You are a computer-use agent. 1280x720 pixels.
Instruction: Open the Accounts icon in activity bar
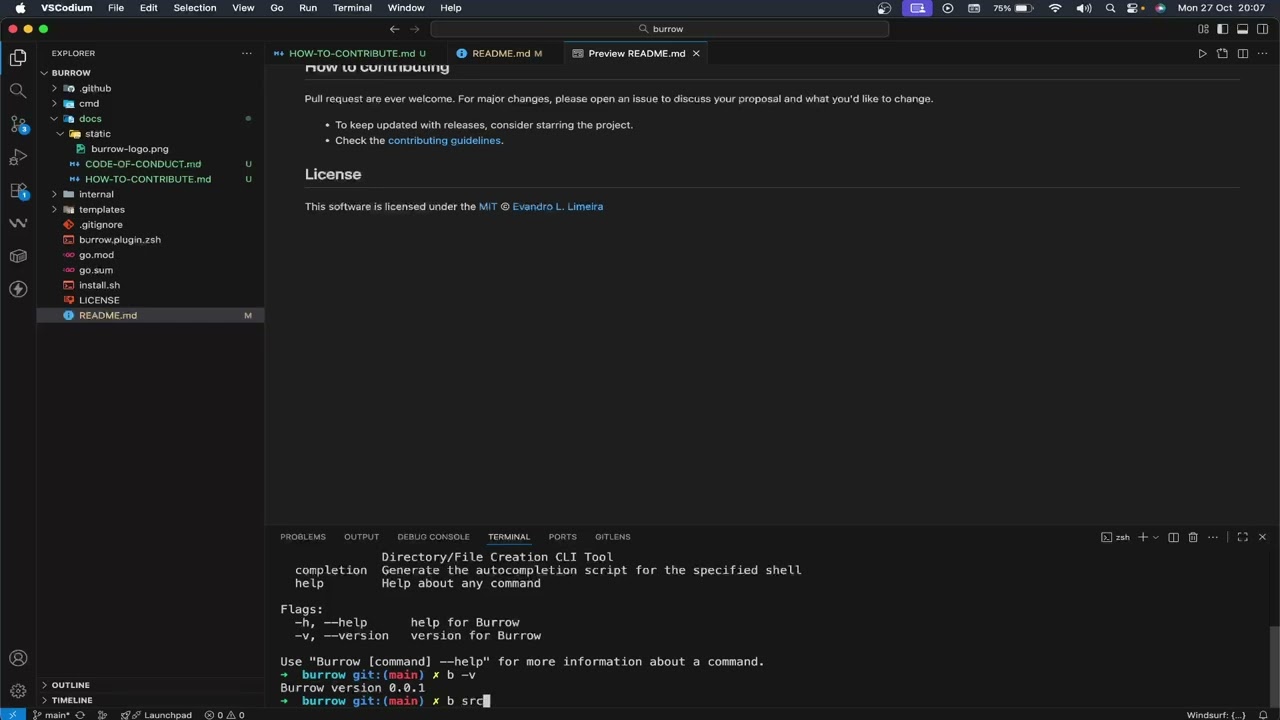coord(18,658)
